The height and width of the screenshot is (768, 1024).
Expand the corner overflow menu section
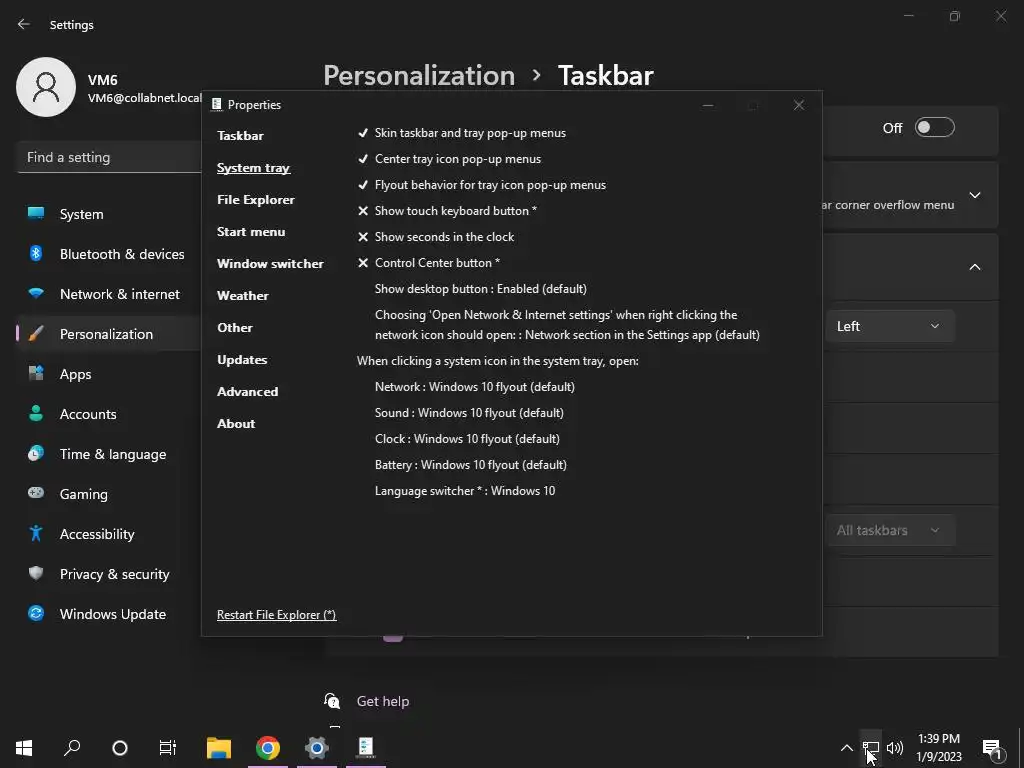[975, 195]
